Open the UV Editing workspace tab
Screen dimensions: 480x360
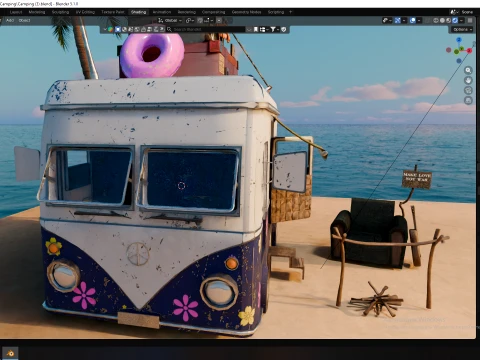85,12
